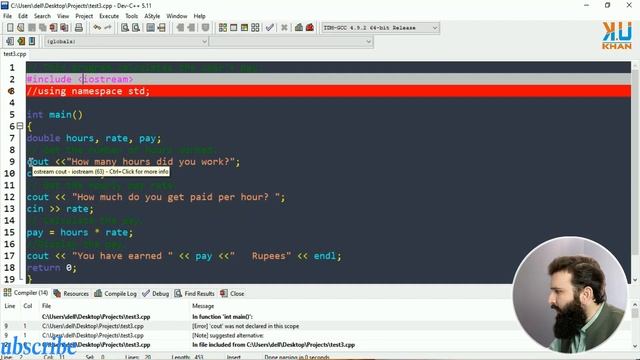Open the Execute menu
Screen dimensions: 640x360
tap(109, 16)
